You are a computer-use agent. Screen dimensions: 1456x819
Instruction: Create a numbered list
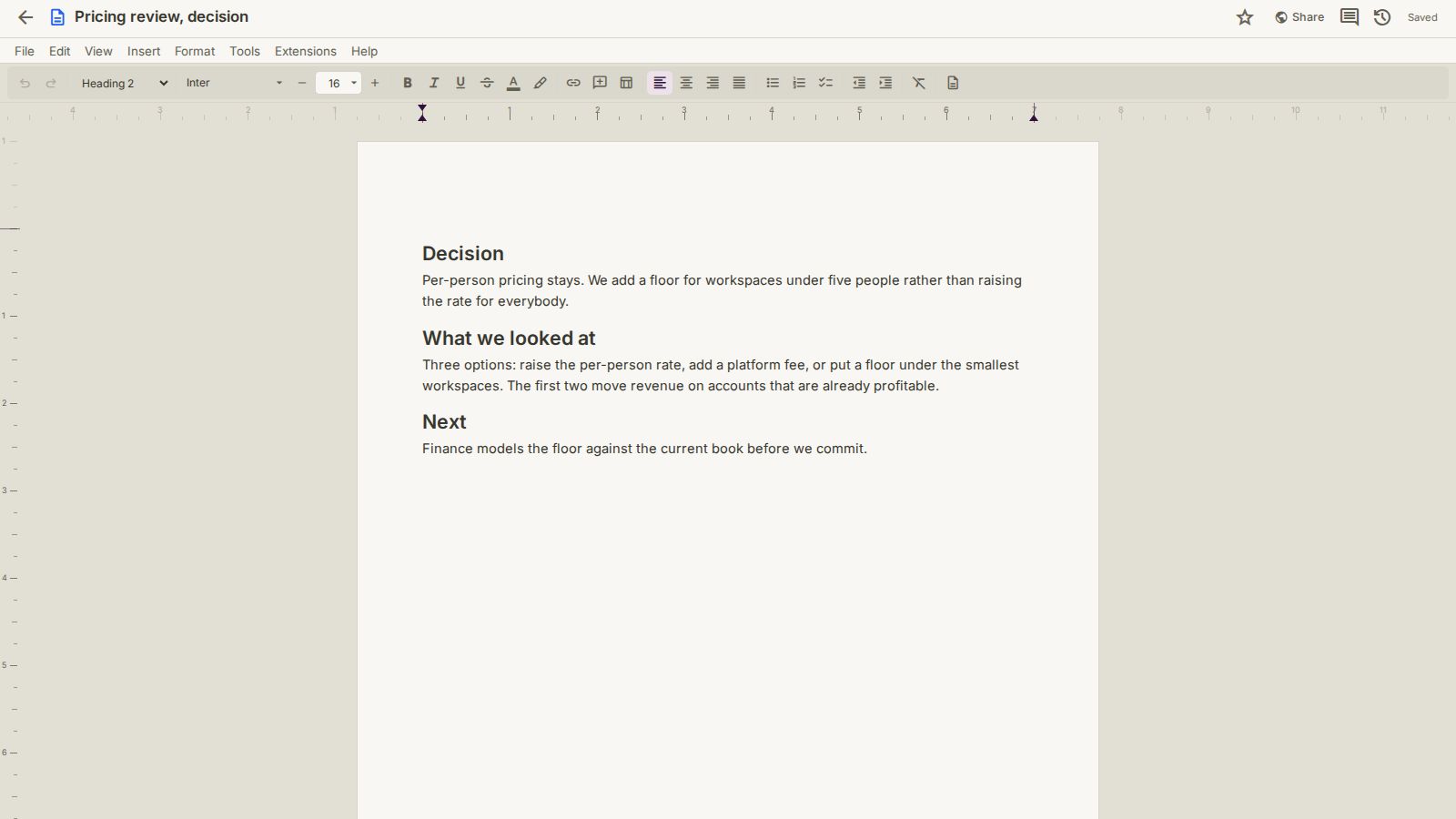[x=799, y=83]
